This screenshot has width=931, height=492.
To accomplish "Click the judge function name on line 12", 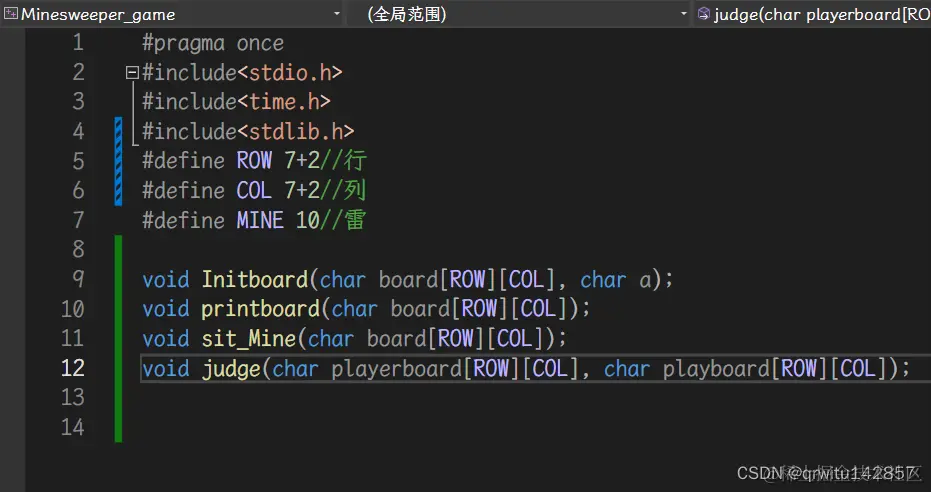I will (231, 369).
